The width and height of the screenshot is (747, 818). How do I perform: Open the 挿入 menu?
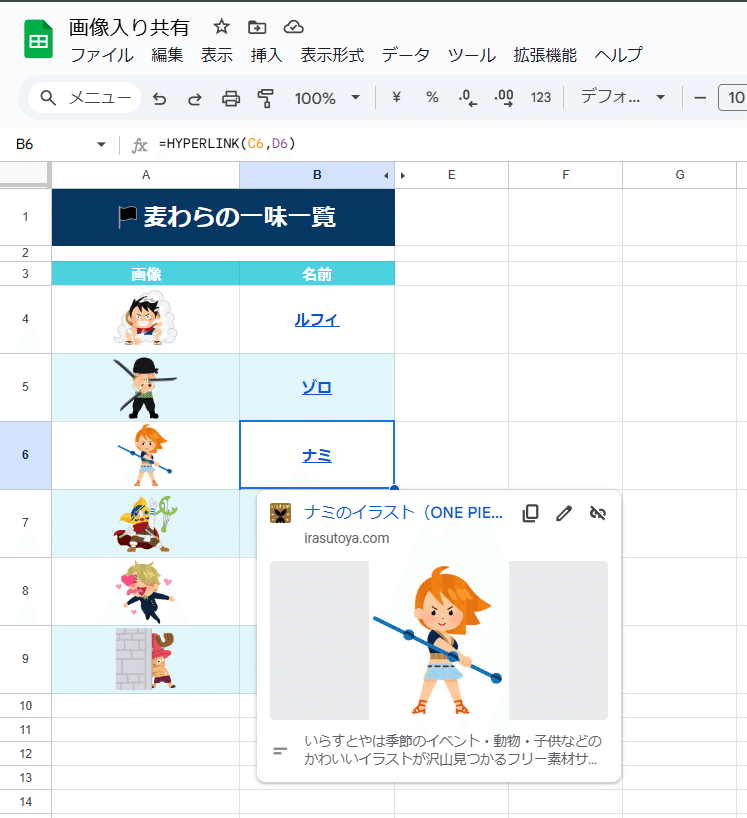pyautogui.click(x=266, y=55)
